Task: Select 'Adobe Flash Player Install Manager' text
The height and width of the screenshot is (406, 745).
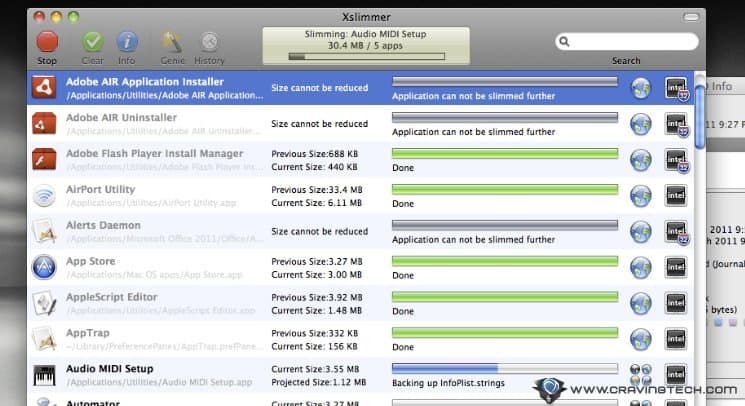Action: coord(154,153)
